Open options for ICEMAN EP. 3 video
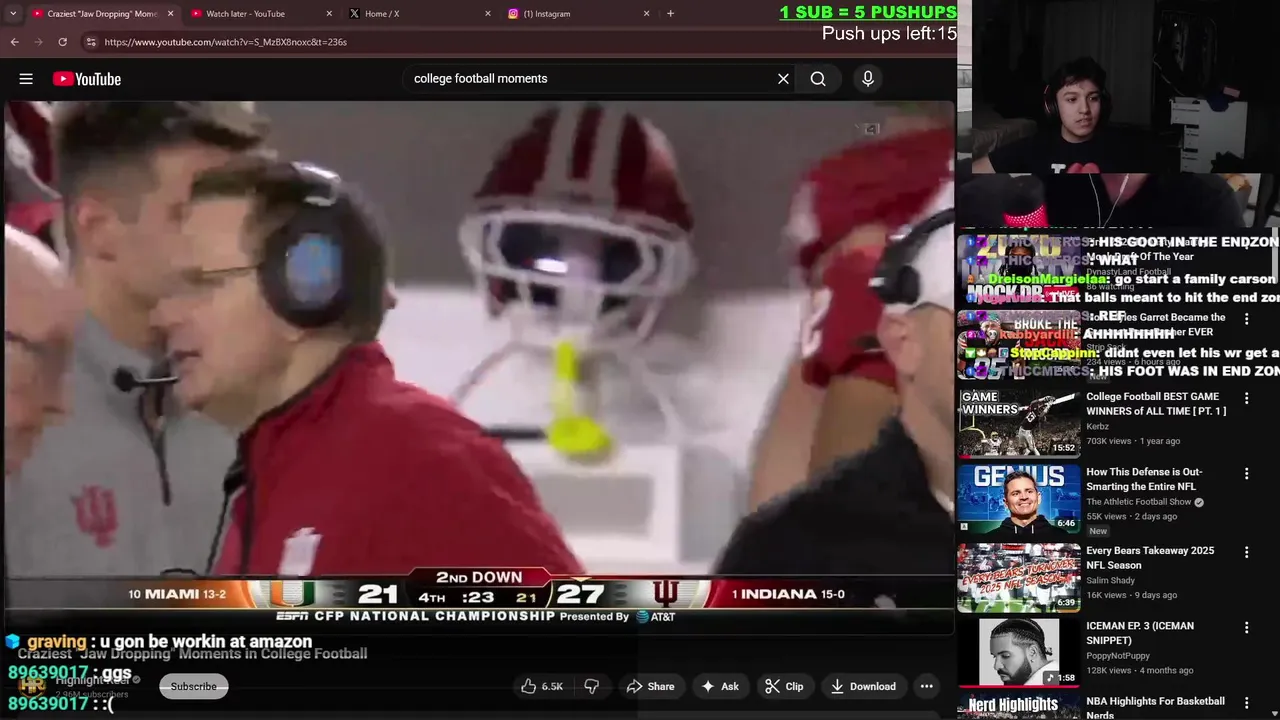 pyautogui.click(x=1246, y=628)
